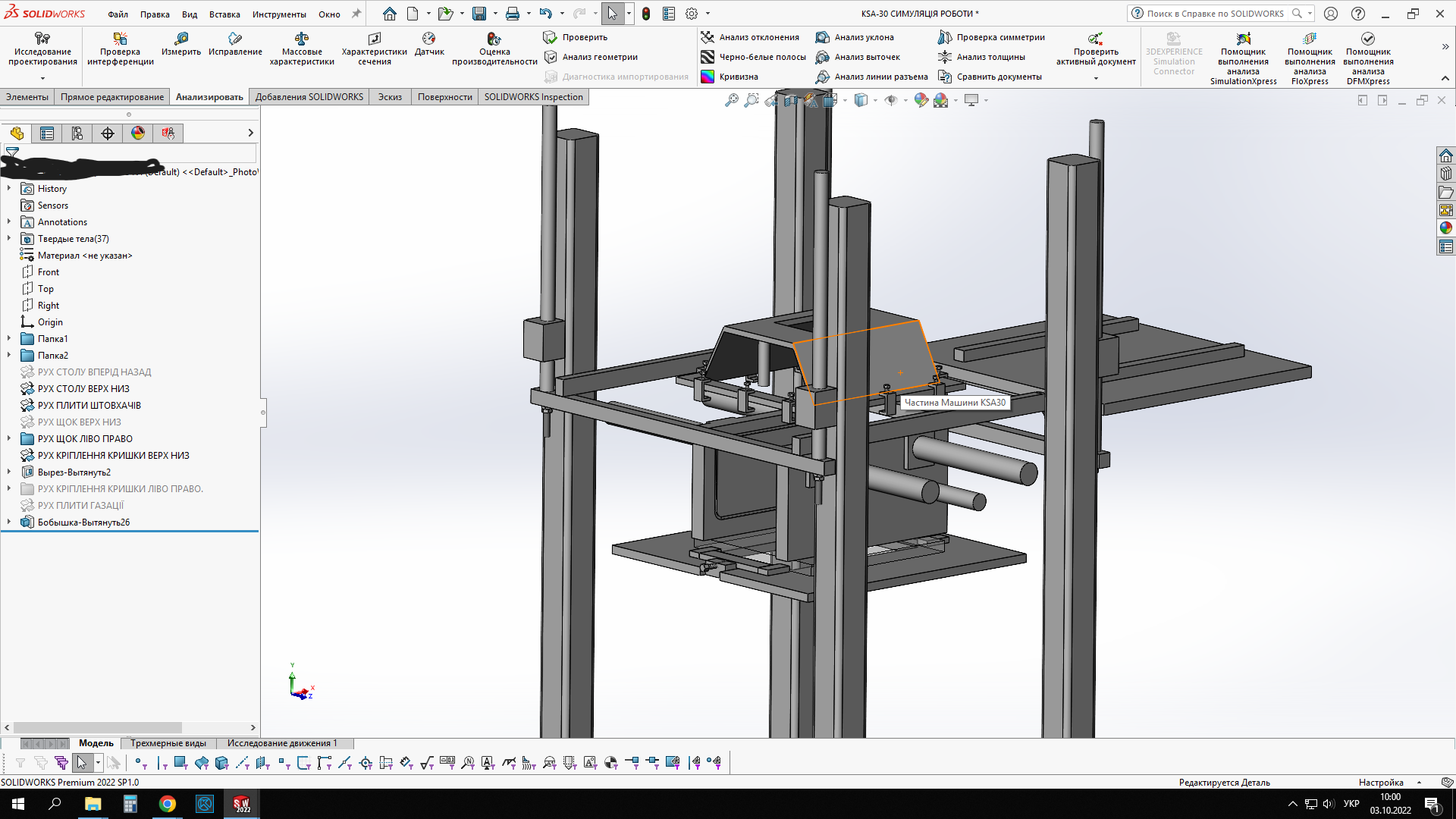This screenshot has height=819, width=1456.
Task: Open the PropertyManager tab icon
Action: 47,133
